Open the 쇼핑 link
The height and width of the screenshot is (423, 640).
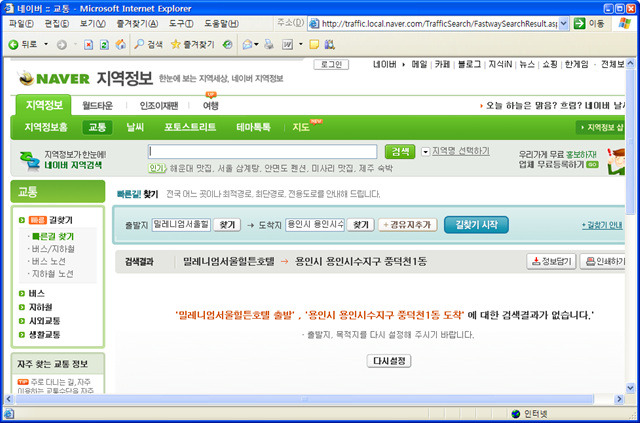(x=549, y=65)
